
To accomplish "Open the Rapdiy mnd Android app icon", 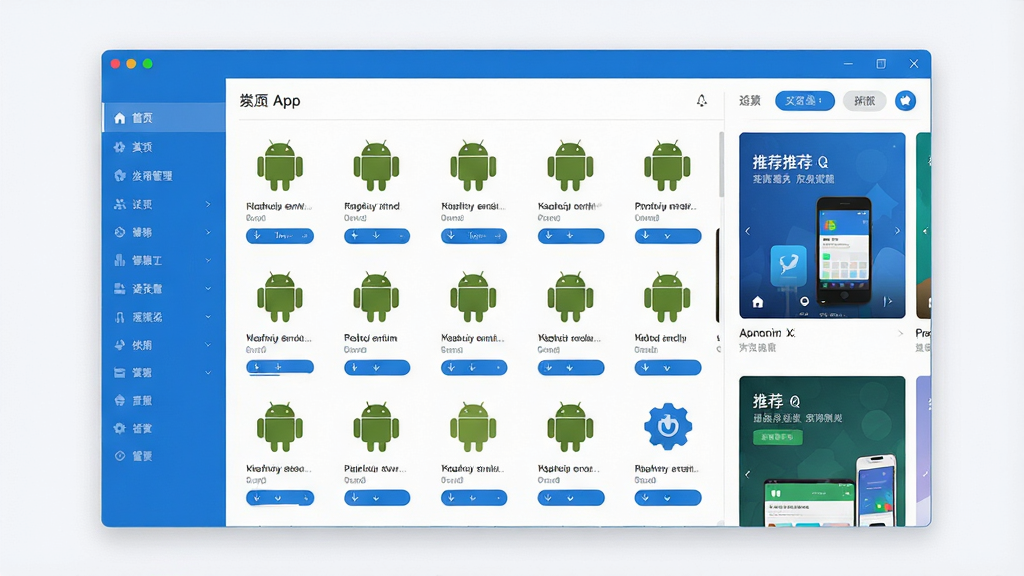I will click(376, 166).
